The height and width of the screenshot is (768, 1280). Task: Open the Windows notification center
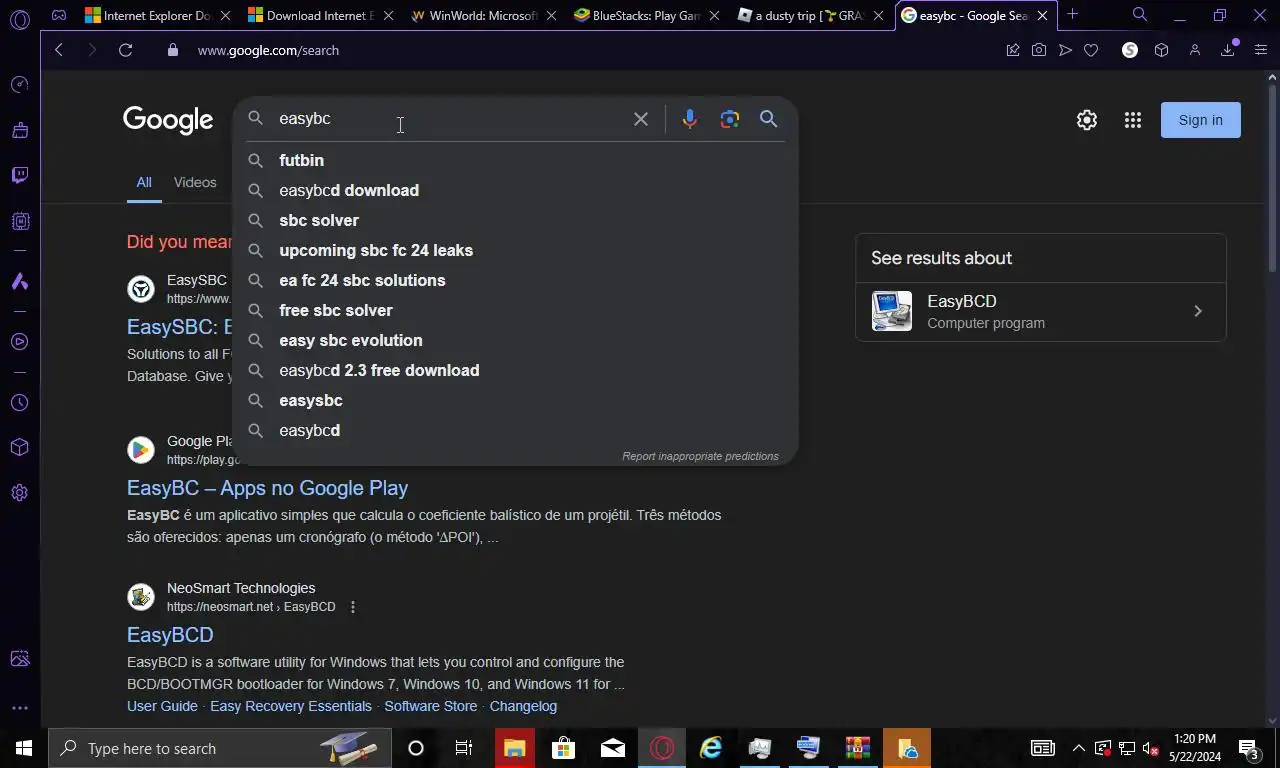click(x=1249, y=748)
